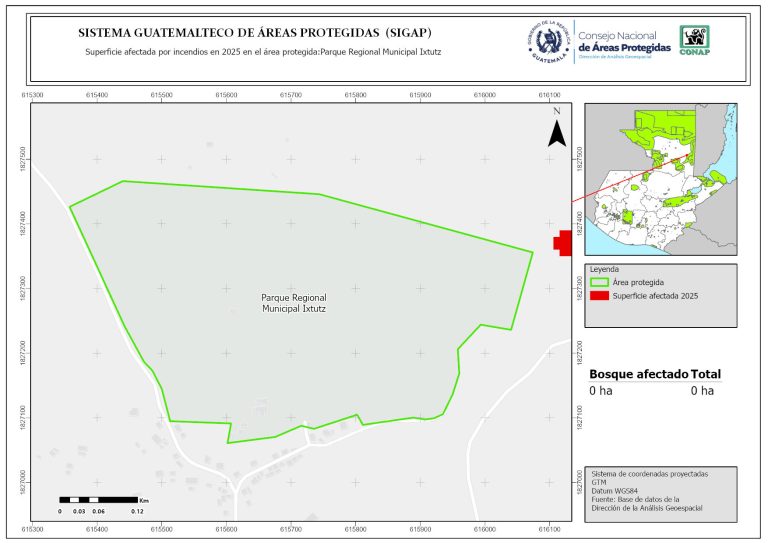The width and height of the screenshot is (768, 543).
Task: Click the green CONAP logo
Action: pyautogui.click(x=696, y=40)
